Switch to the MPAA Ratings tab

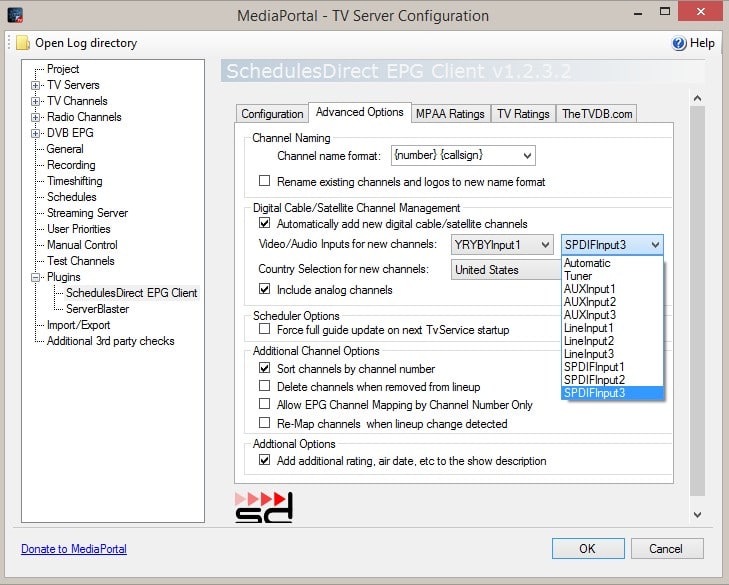[x=450, y=114]
